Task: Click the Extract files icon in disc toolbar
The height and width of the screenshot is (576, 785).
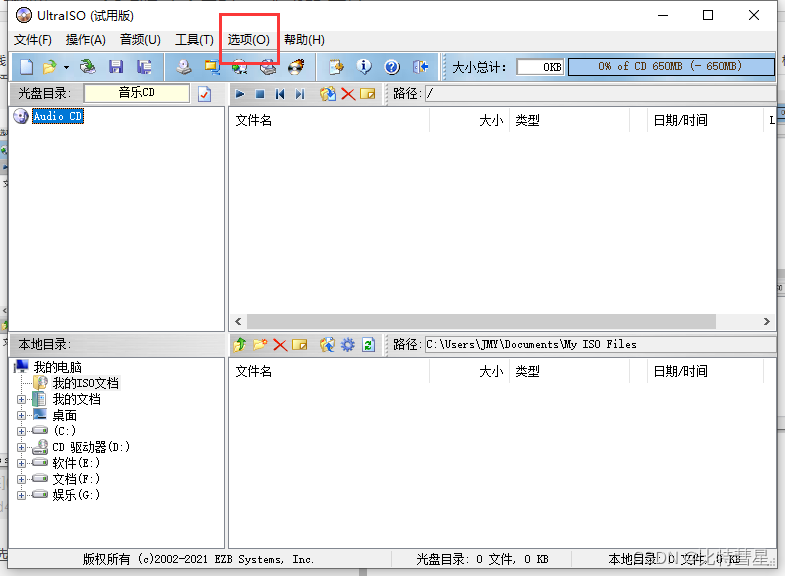Action: pyautogui.click(x=328, y=94)
